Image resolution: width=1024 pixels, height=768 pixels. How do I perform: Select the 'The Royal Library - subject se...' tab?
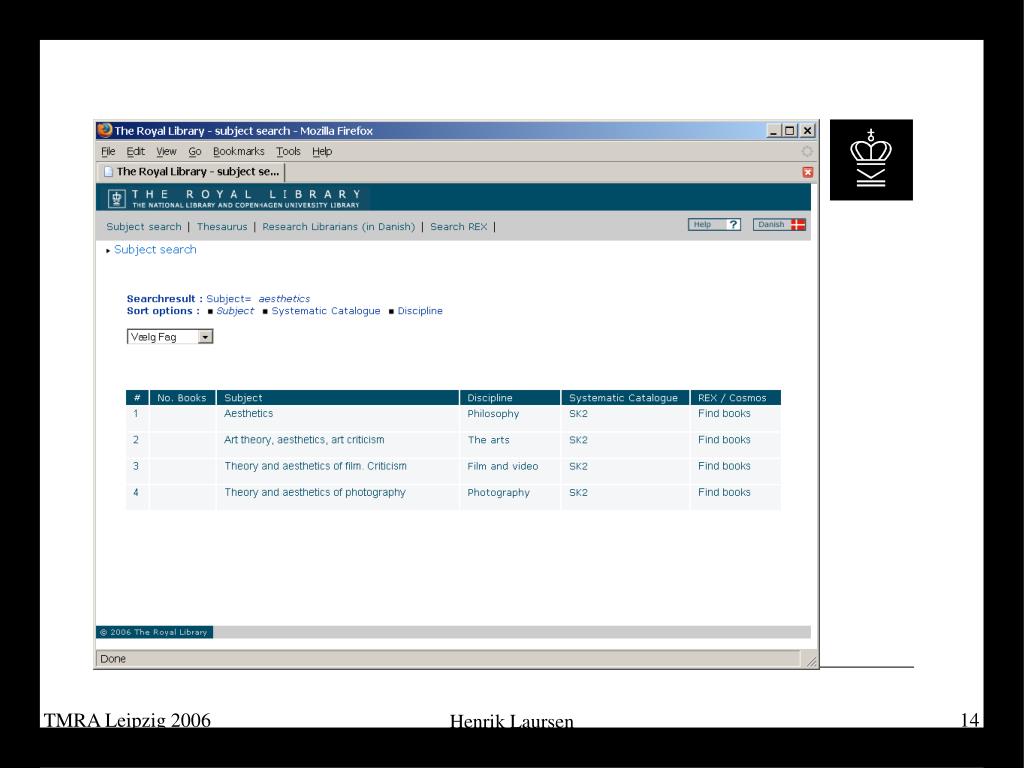click(191, 172)
